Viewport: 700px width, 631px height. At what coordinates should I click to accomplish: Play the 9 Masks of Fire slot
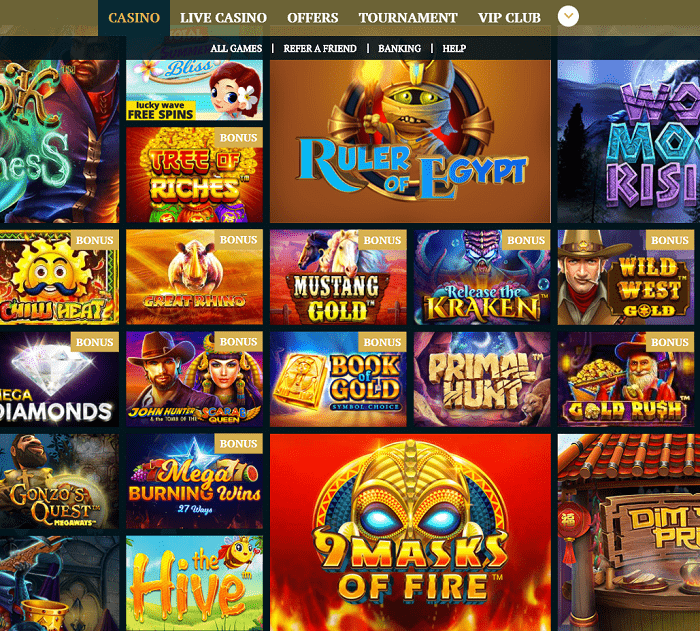[410, 532]
